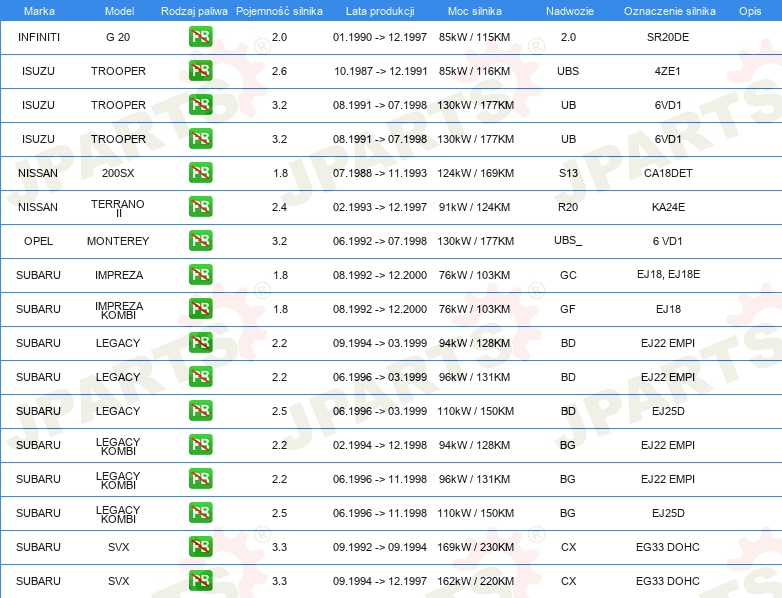The image size is (782, 598).
Task: Click the fuel icon in the NISSAN 200SX row
Action: tap(200, 173)
